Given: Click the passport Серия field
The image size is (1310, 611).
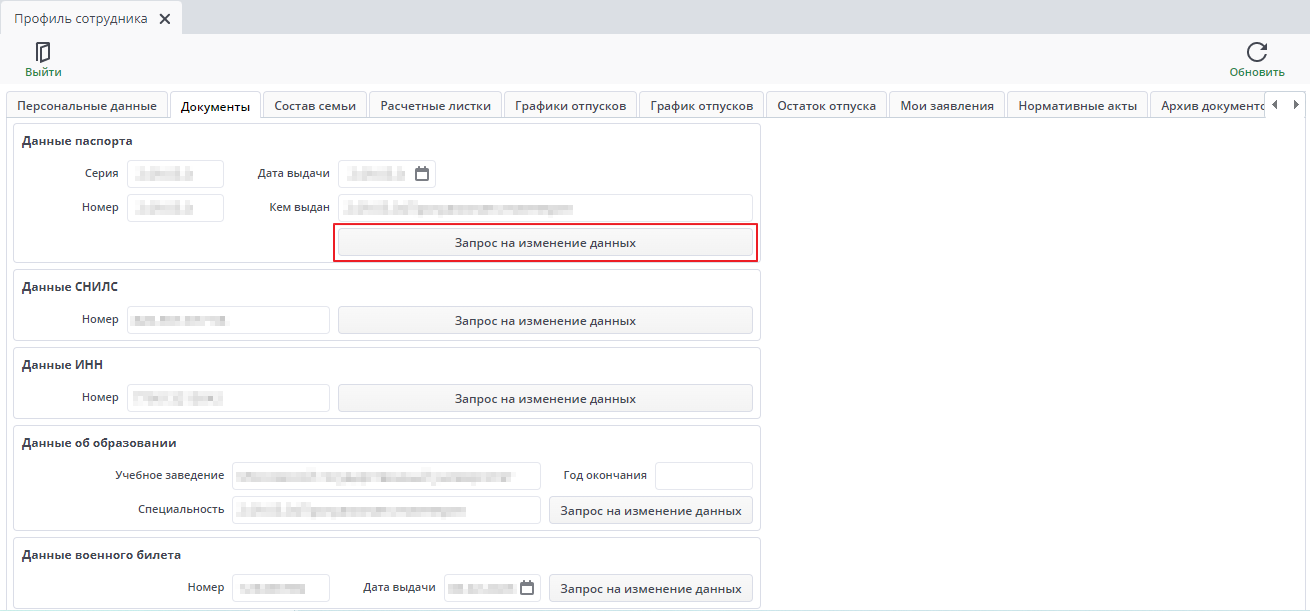Looking at the screenshot, I should (175, 174).
